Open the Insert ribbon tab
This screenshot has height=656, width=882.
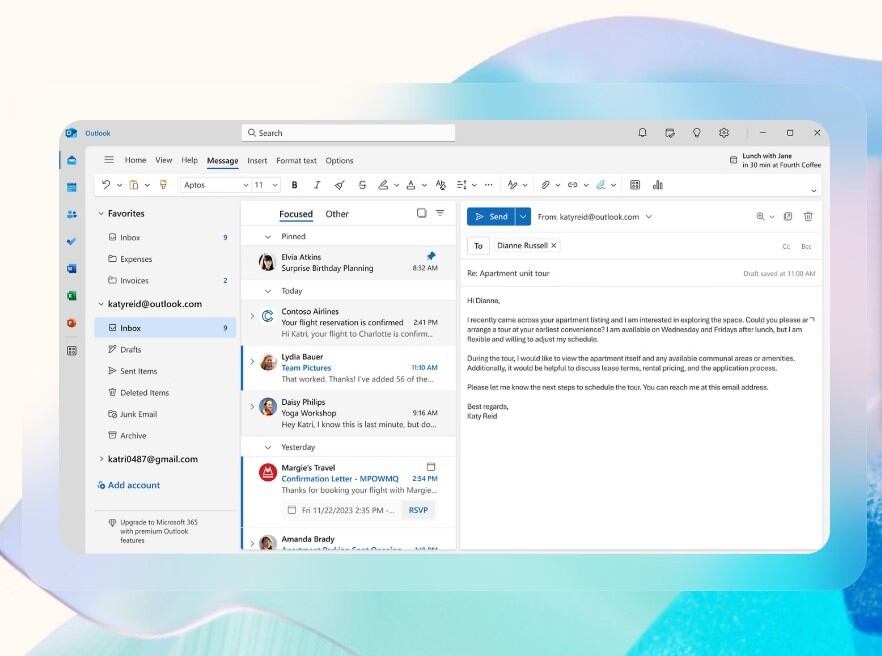click(x=257, y=160)
